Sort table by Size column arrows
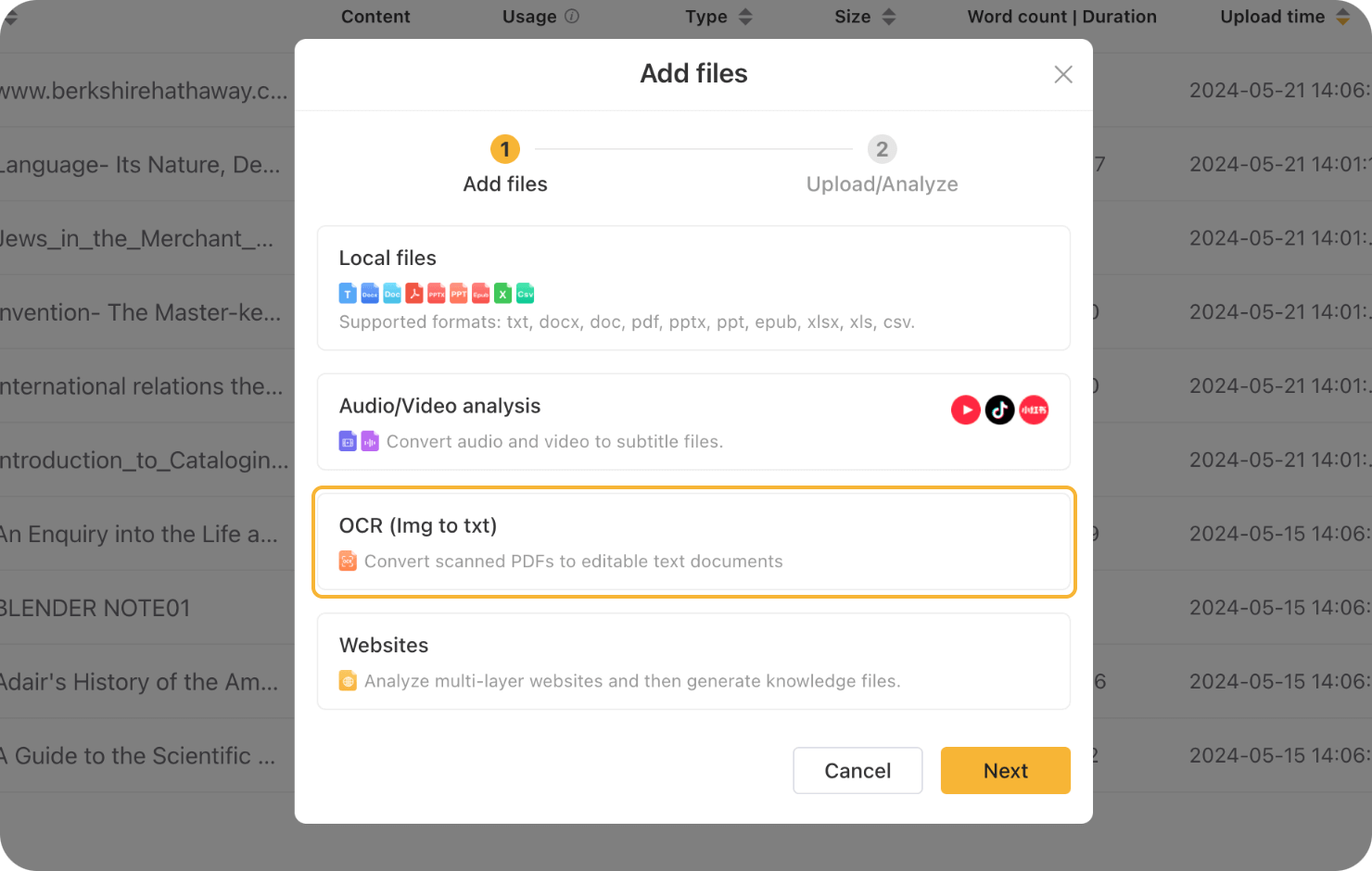 (889, 17)
